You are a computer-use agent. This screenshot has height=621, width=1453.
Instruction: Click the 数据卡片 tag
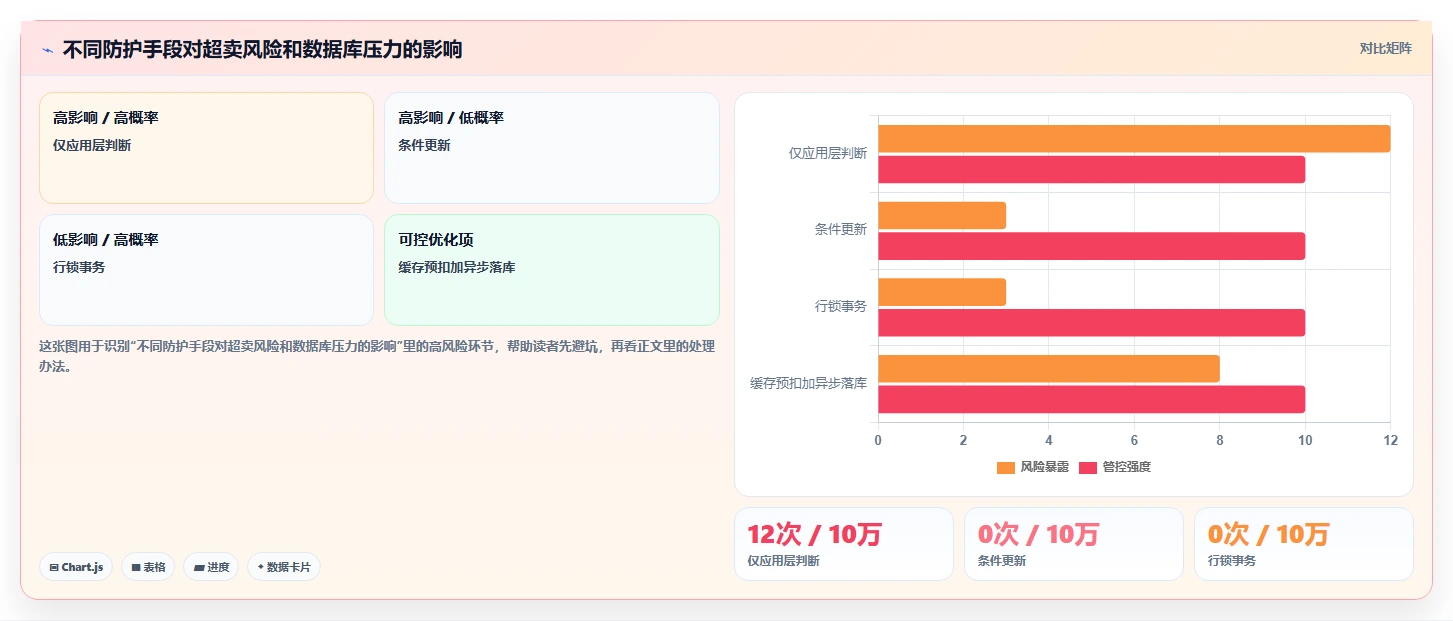(x=284, y=567)
